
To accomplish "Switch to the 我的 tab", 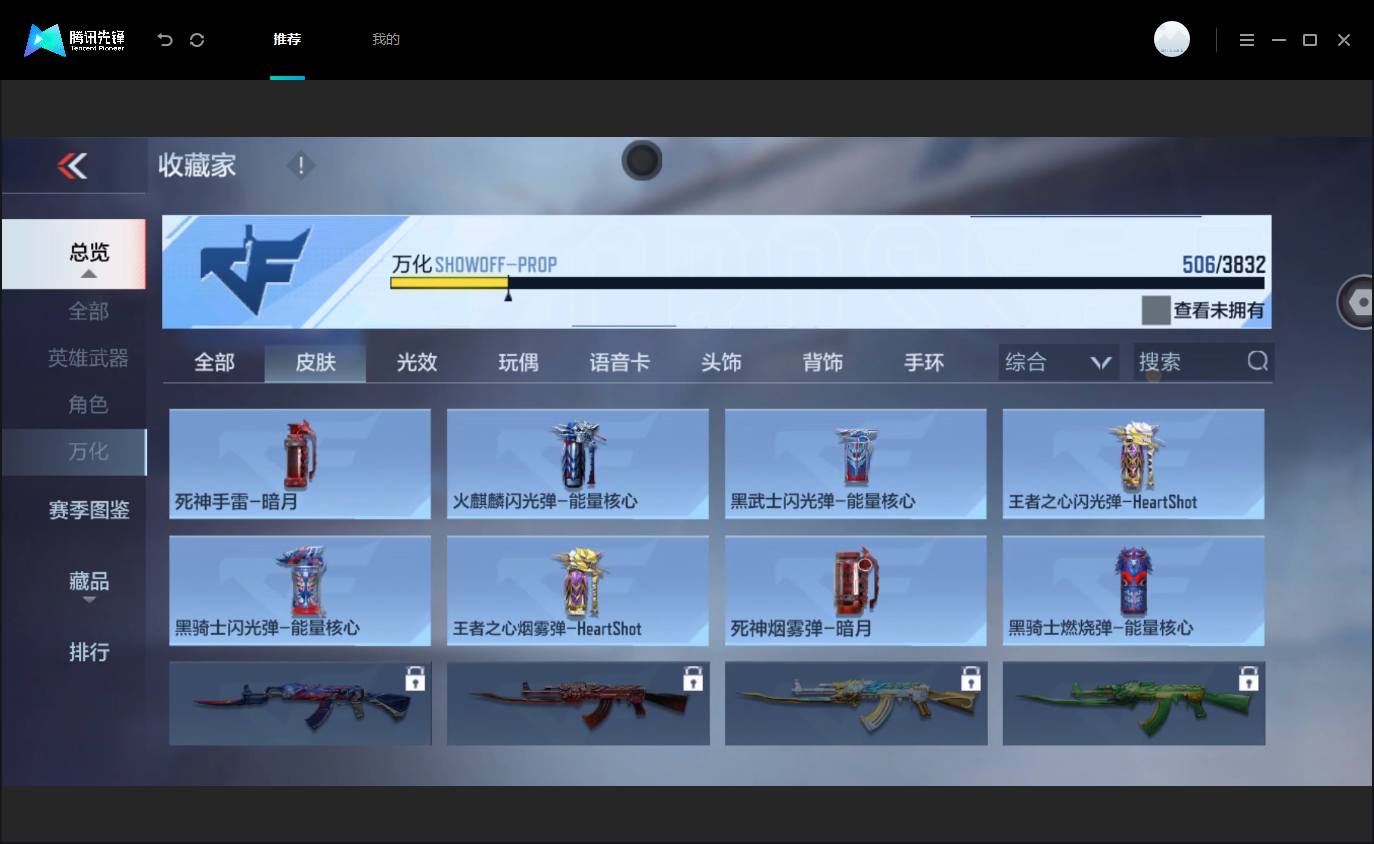I will 386,40.
